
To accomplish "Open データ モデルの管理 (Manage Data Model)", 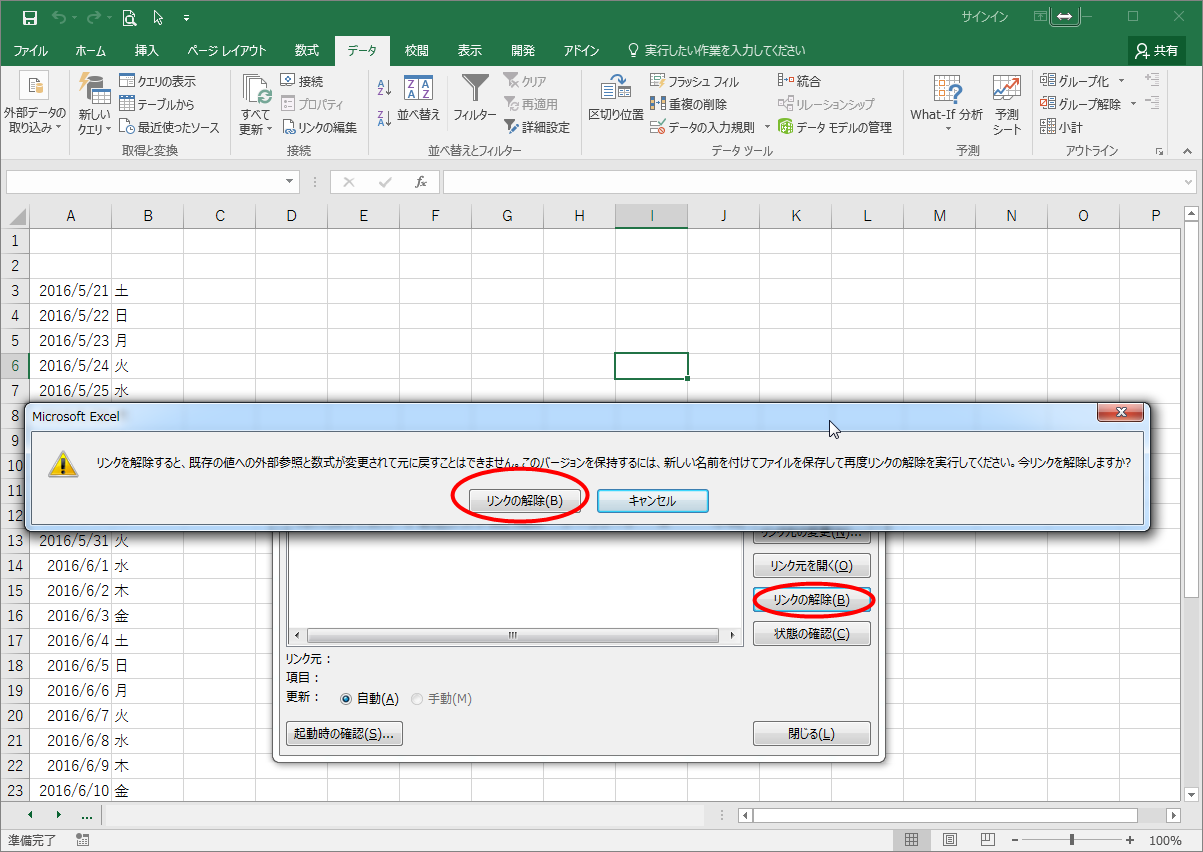I will pyautogui.click(x=834, y=127).
